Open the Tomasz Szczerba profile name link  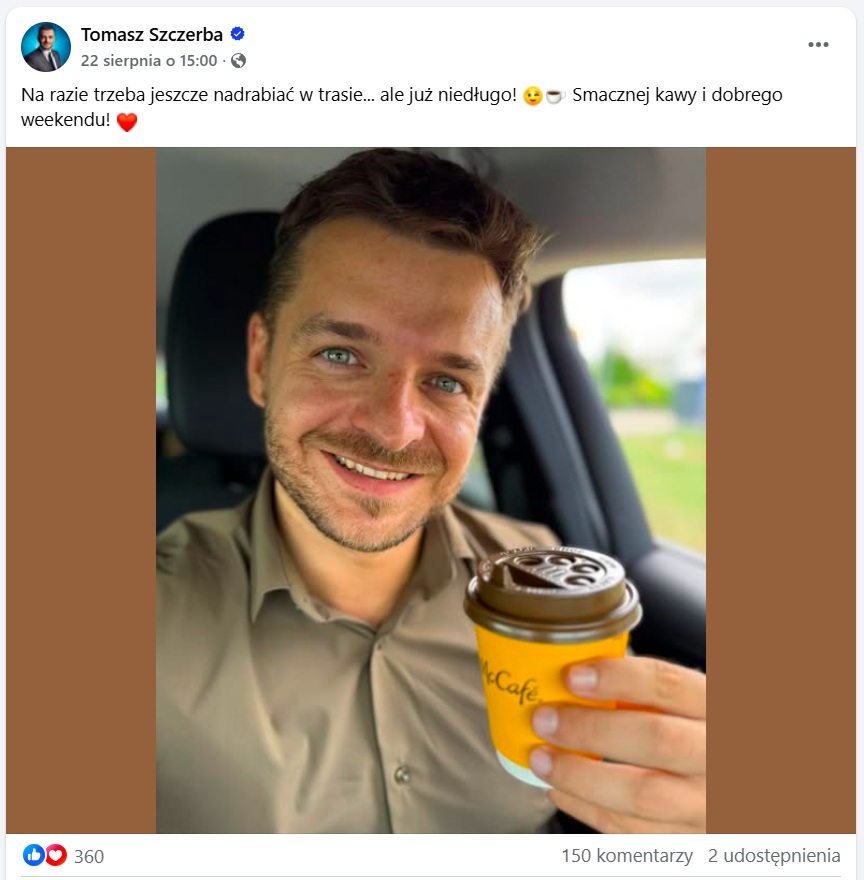pyautogui.click(x=152, y=35)
